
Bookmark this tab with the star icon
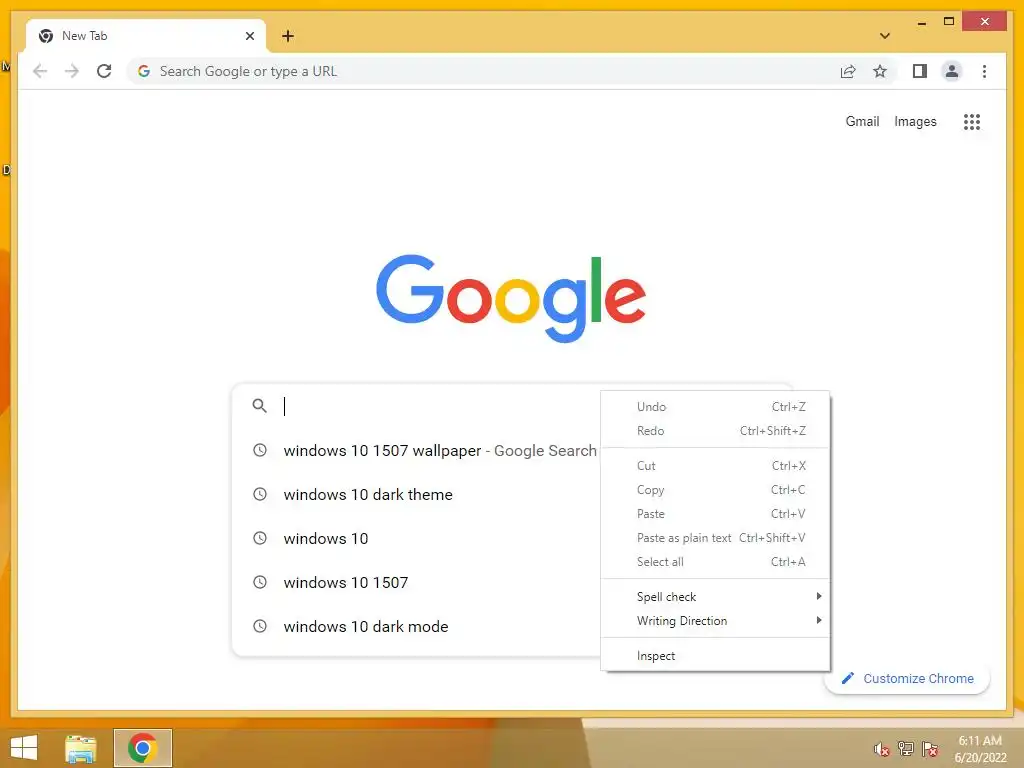tap(880, 71)
